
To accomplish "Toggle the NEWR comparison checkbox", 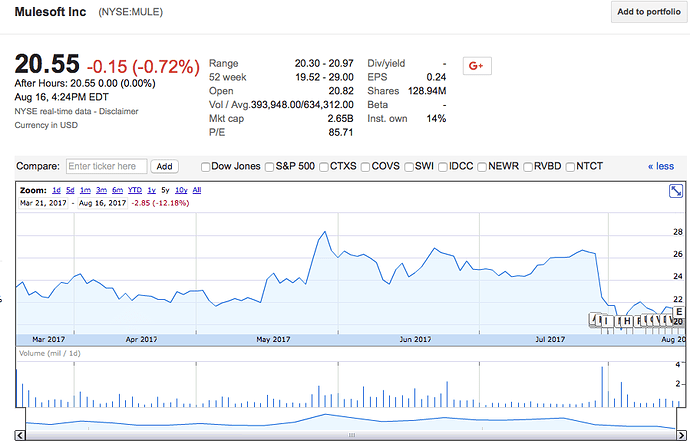I will point(483,167).
